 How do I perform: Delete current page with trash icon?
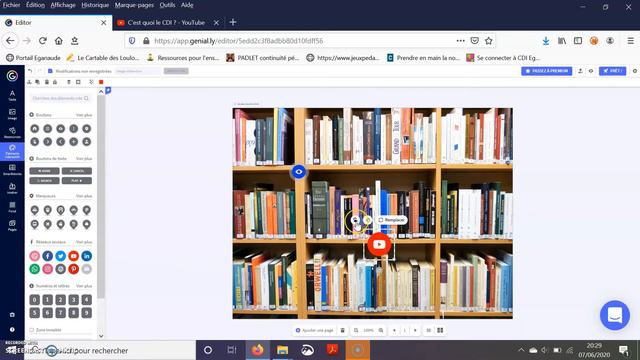(x=342, y=330)
